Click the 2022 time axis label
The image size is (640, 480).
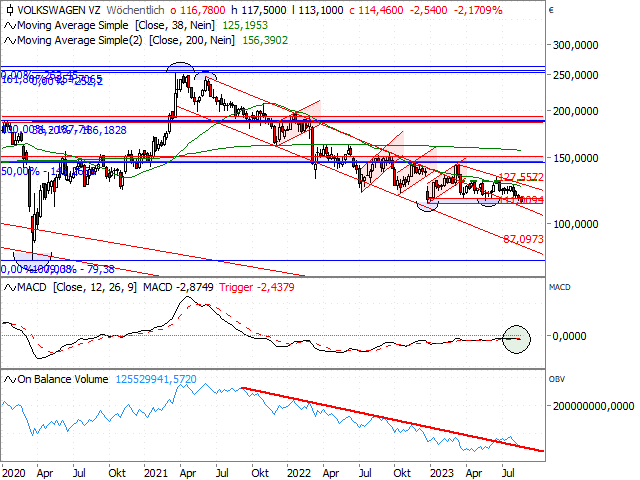click(299, 473)
